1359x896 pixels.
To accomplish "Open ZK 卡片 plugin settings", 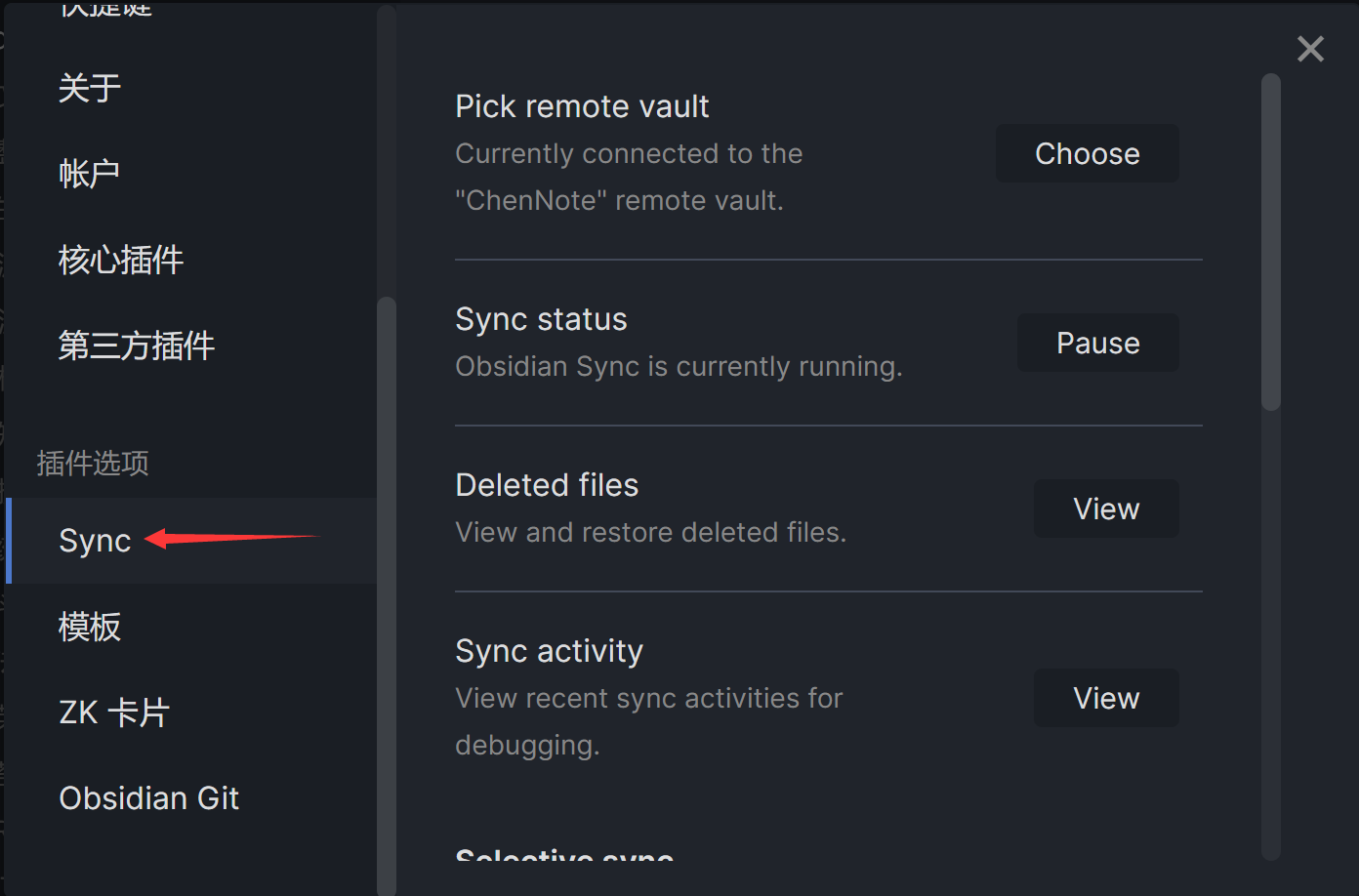I will pyautogui.click(x=114, y=713).
